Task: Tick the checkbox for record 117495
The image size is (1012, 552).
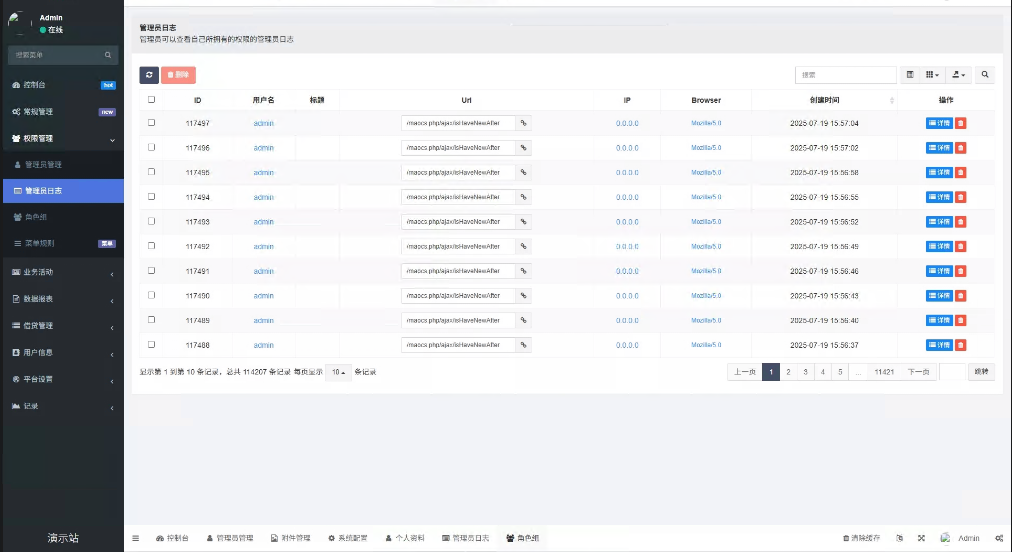Action: click(152, 172)
